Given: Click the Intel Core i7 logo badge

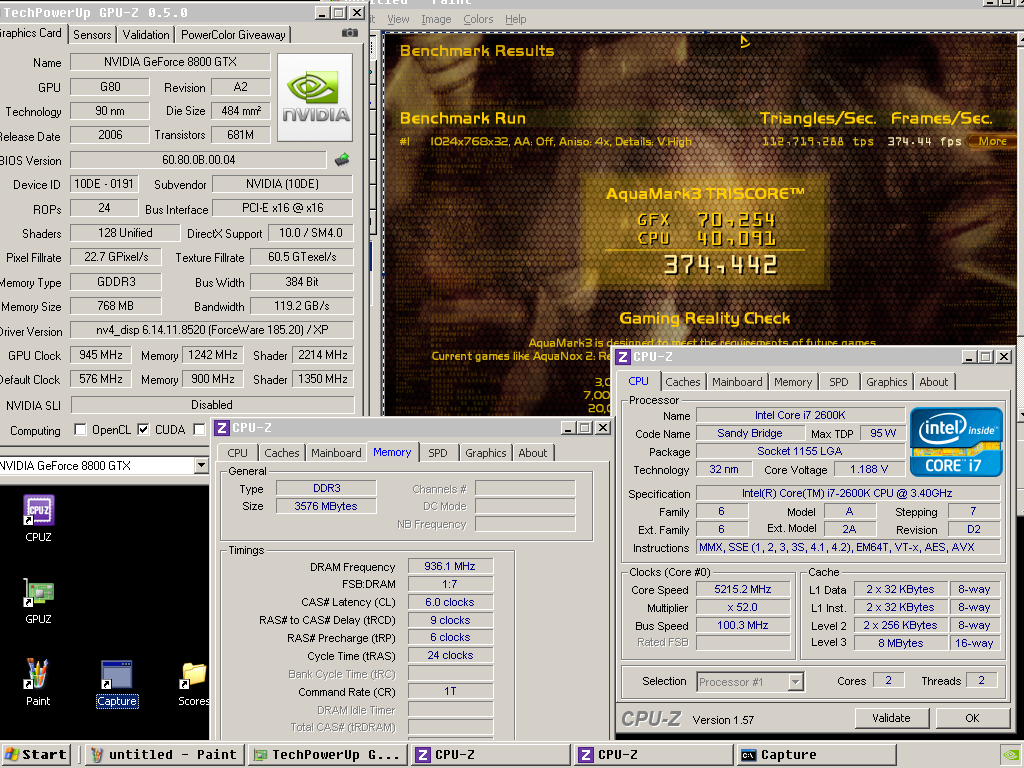Looking at the screenshot, I should (956, 442).
